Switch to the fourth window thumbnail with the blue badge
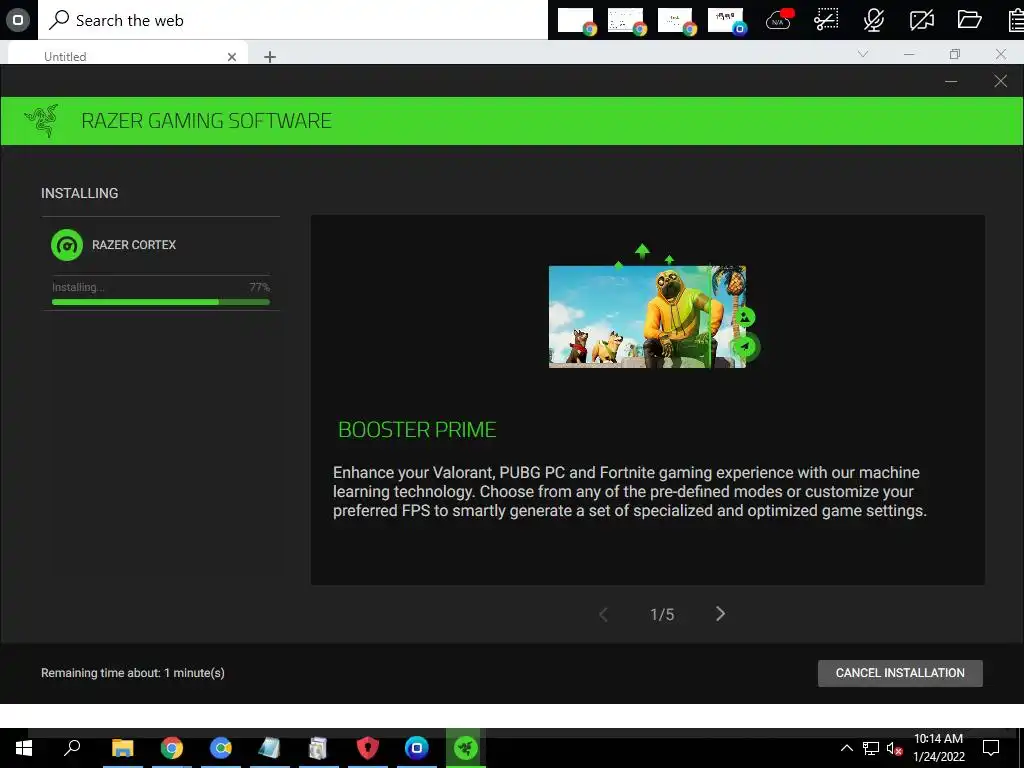The image size is (1024, 768). click(x=727, y=20)
